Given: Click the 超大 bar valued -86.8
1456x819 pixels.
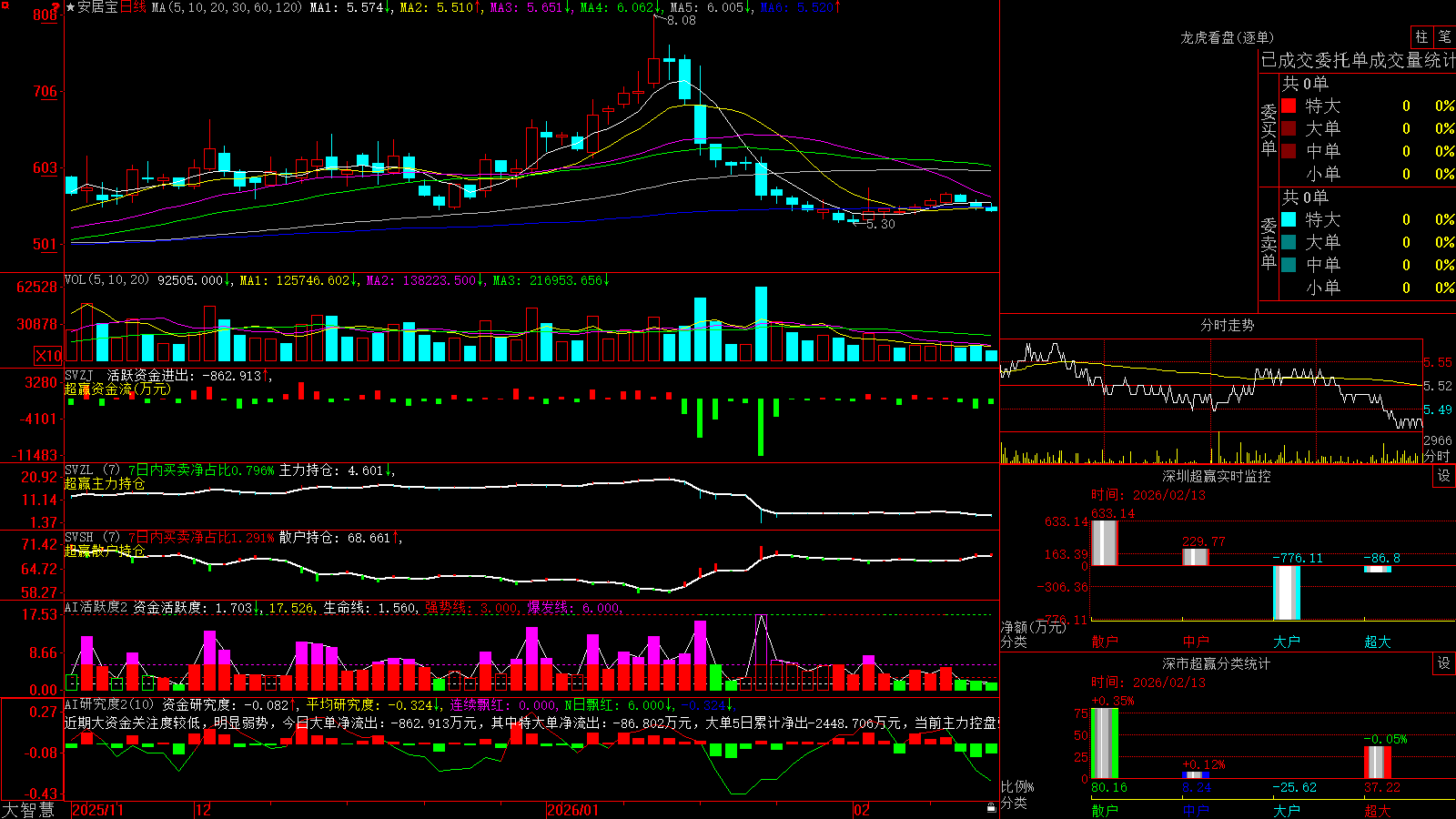Looking at the screenshot, I should (1378, 570).
